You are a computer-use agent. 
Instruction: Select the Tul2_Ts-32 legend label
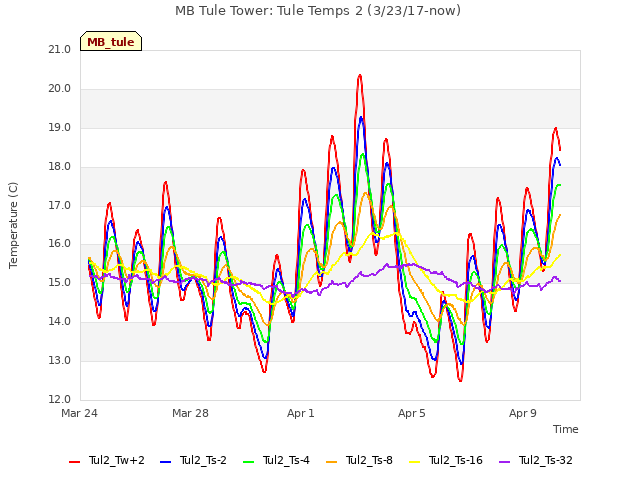[546, 460]
